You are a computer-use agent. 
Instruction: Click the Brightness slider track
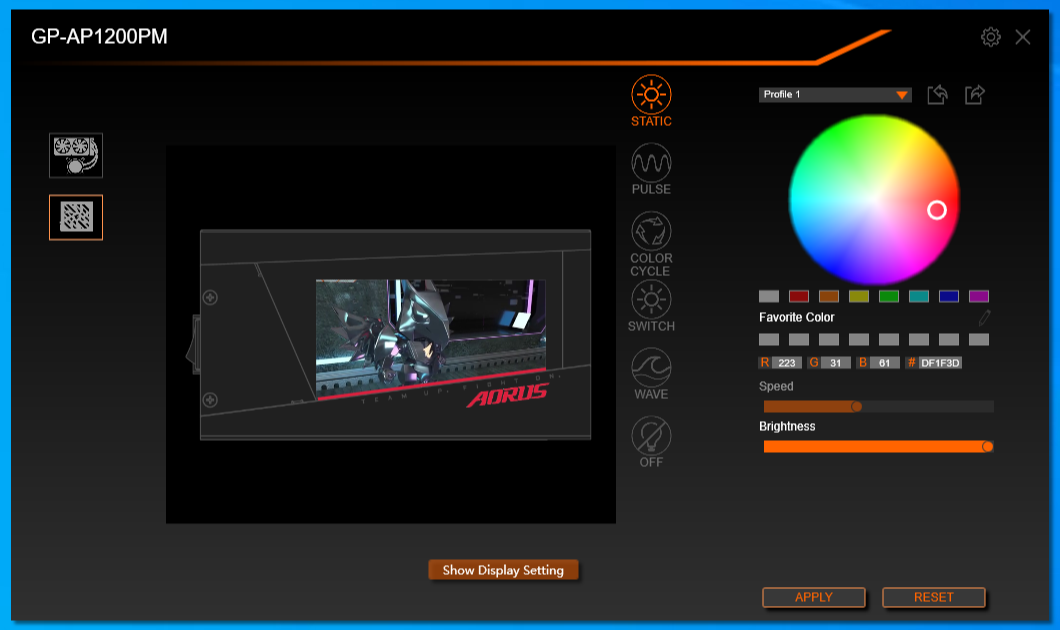click(x=876, y=446)
